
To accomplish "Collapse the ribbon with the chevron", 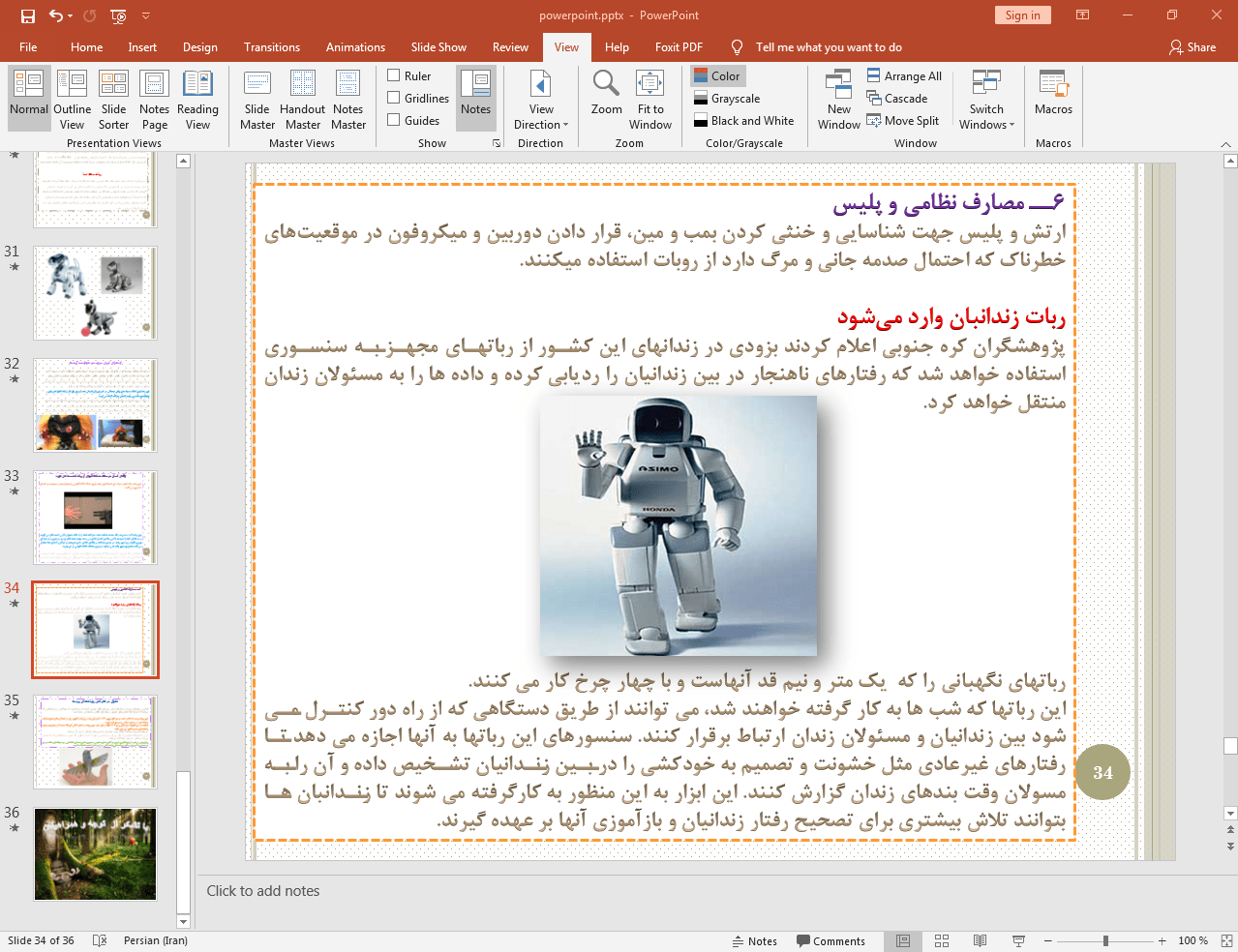I will (1225, 143).
